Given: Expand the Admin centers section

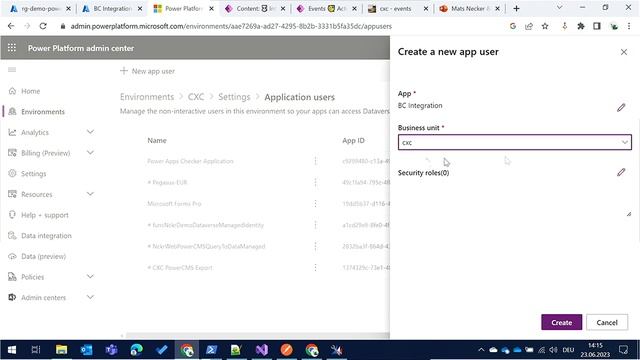Looking at the screenshot, I should tap(90, 297).
